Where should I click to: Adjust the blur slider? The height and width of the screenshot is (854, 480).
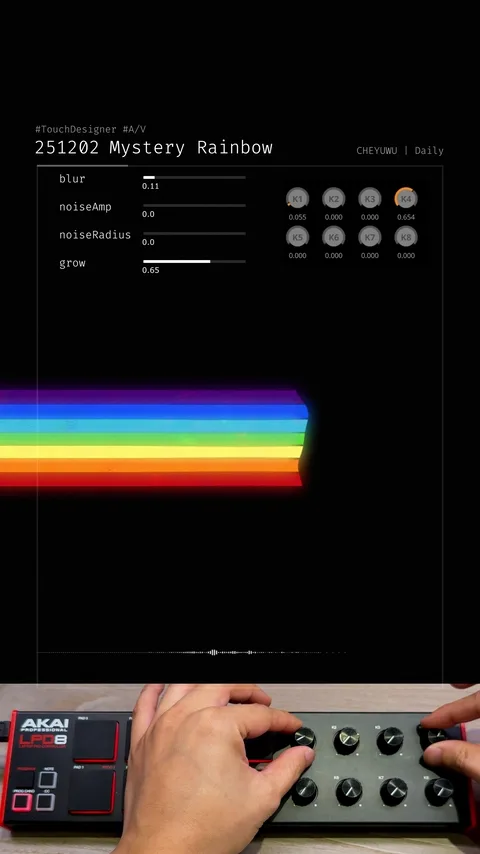click(194, 178)
